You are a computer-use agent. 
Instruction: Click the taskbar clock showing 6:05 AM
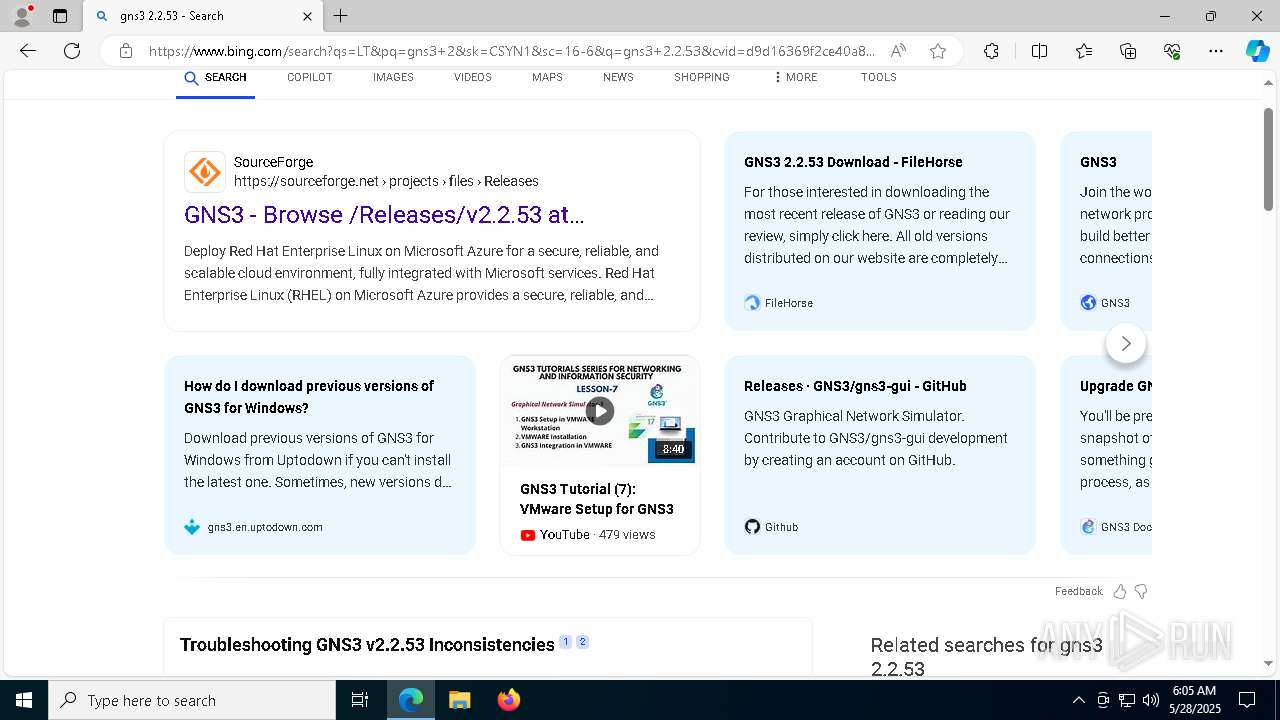pyautogui.click(x=1194, y=700)
